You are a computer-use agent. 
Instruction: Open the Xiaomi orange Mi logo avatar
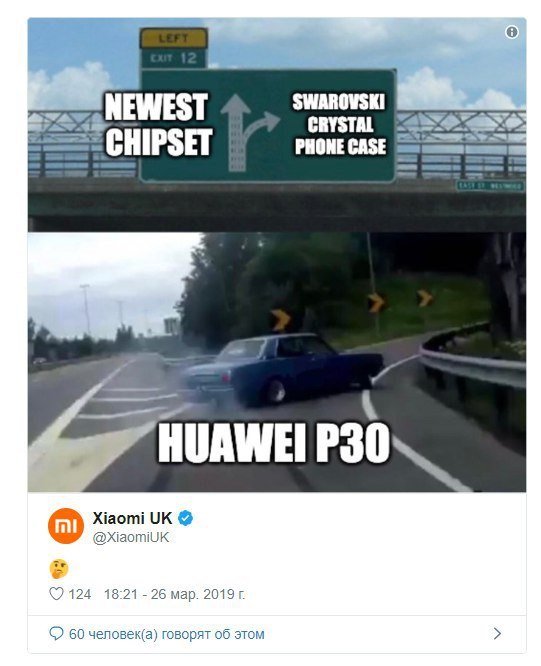point(66,526)
